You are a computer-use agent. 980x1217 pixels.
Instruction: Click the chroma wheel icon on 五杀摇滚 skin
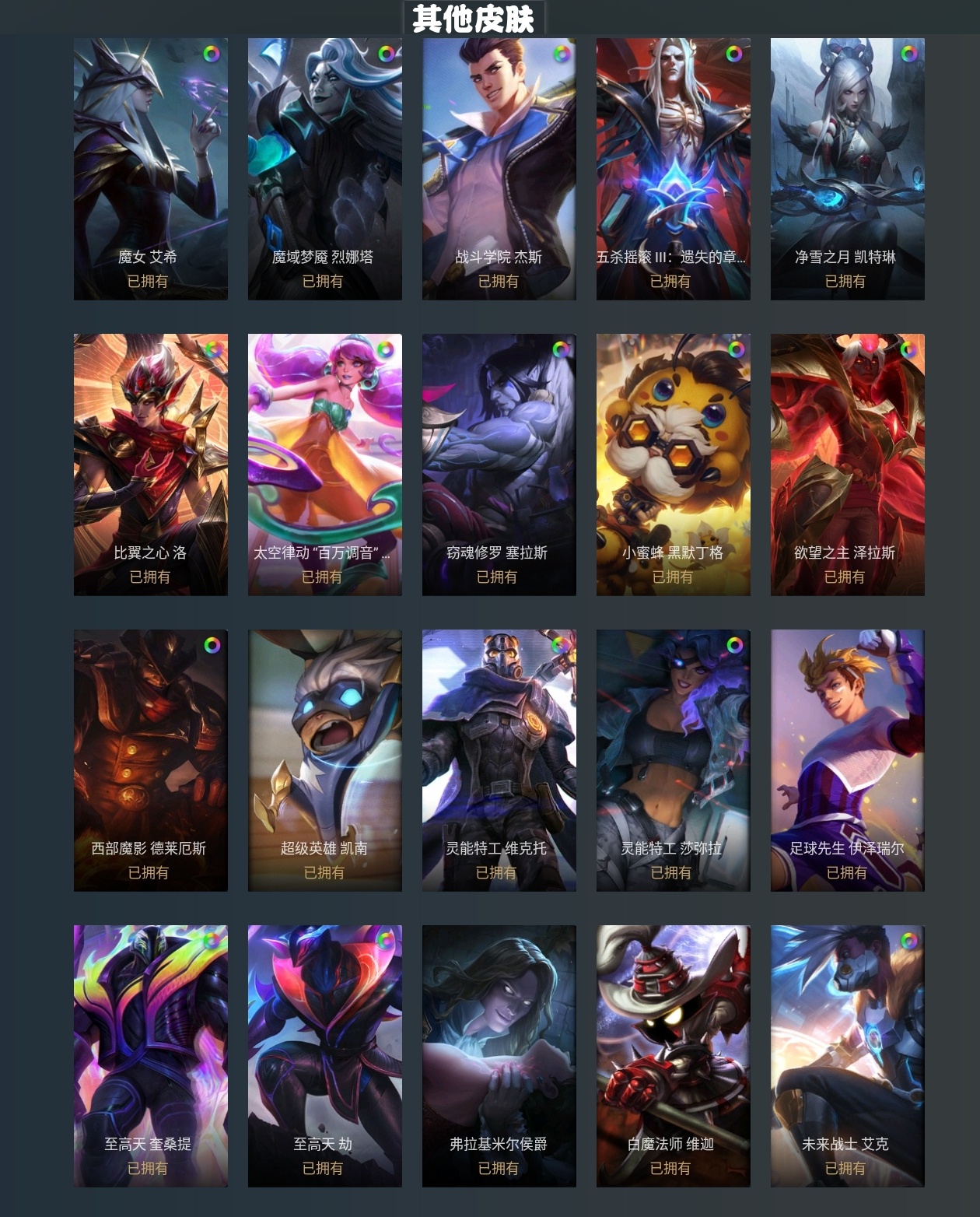tap(734, 54)
